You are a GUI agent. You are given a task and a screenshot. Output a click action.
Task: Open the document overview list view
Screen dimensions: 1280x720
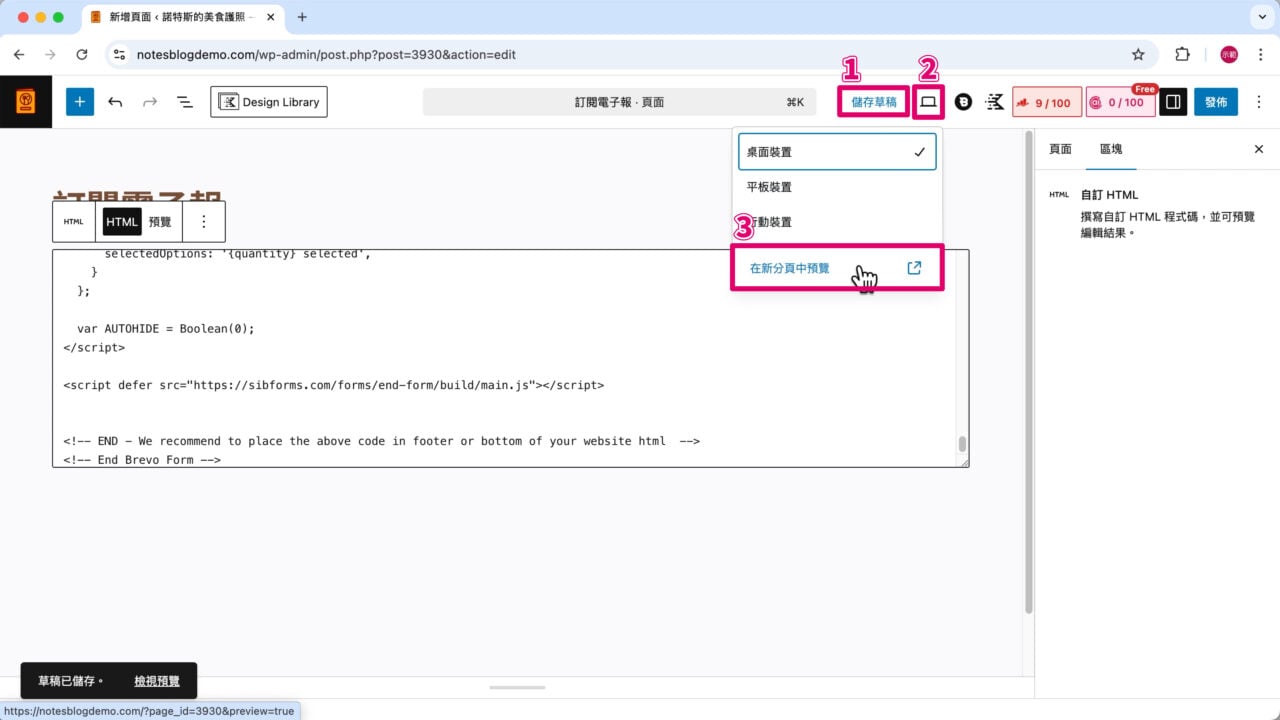point(185,102)
